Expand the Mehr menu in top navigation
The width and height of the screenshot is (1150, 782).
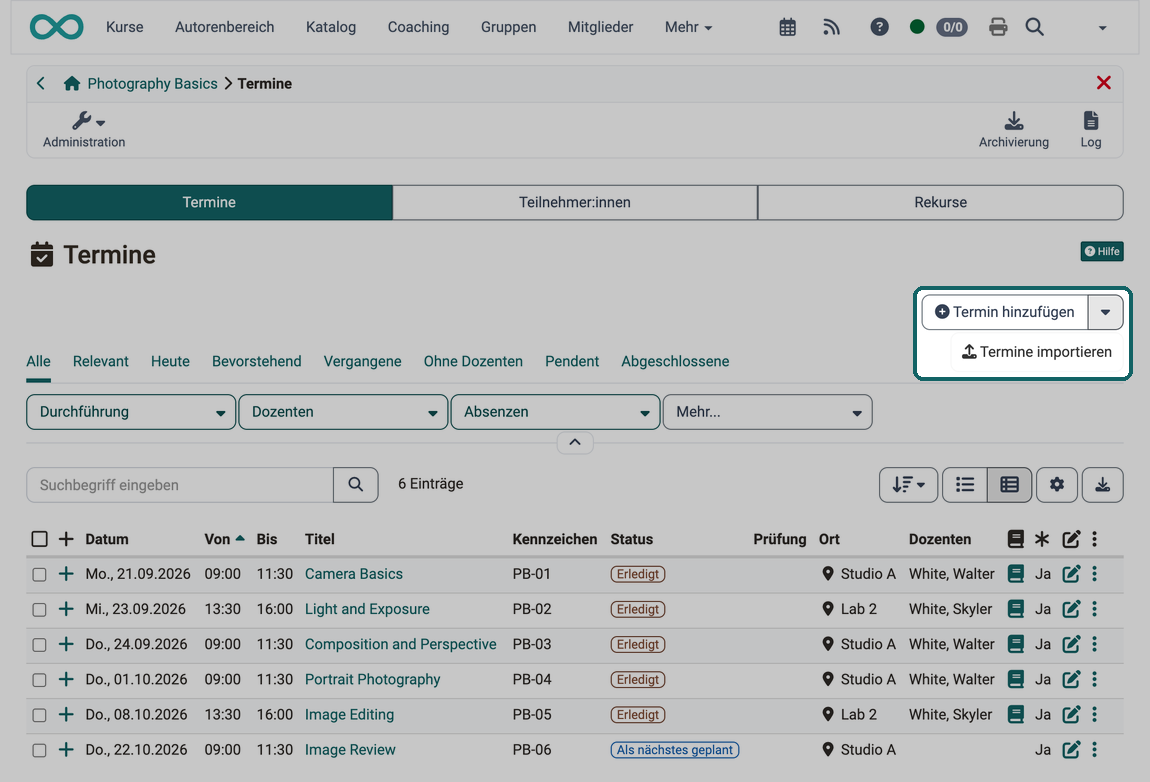pyautogui.click(x=688, y=27)
